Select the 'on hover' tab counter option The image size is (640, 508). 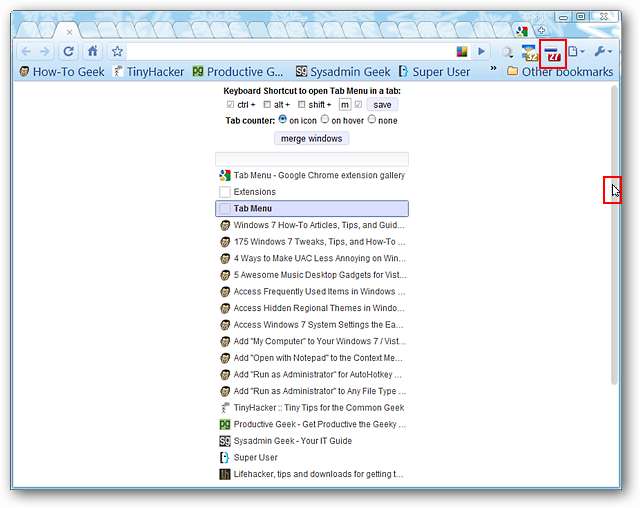325,120
